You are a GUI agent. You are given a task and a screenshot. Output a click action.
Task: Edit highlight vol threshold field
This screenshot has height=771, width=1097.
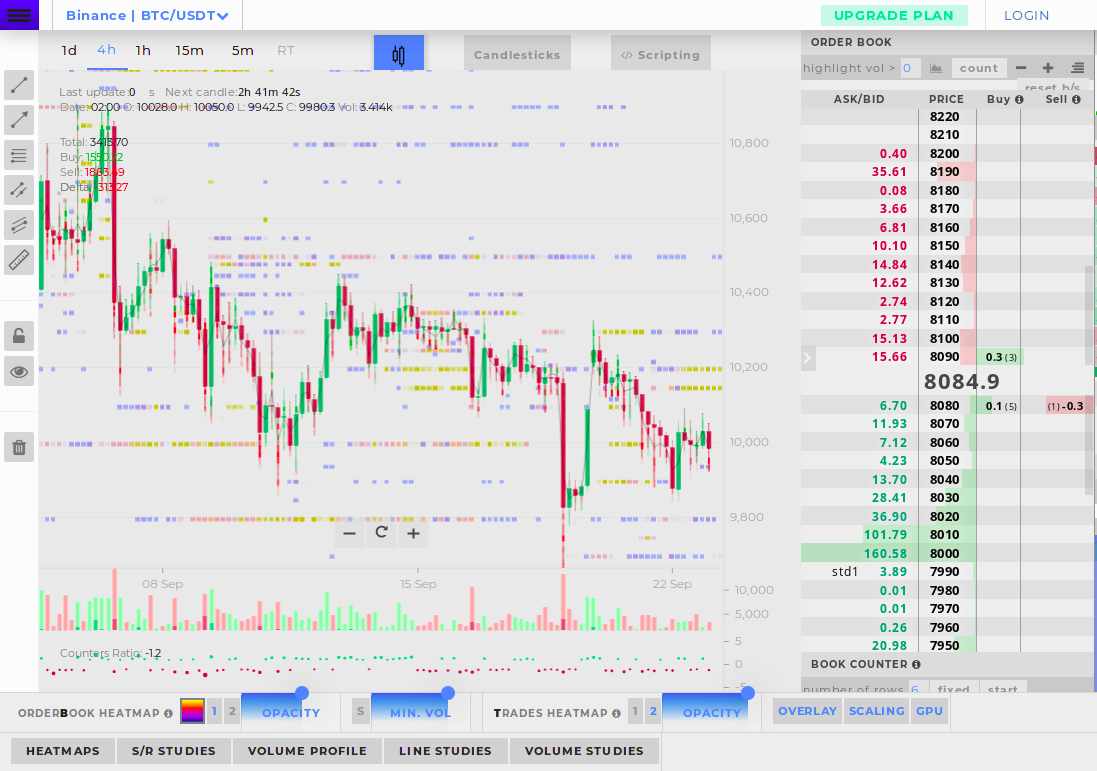pyautogui.click(x=910, y=68)
